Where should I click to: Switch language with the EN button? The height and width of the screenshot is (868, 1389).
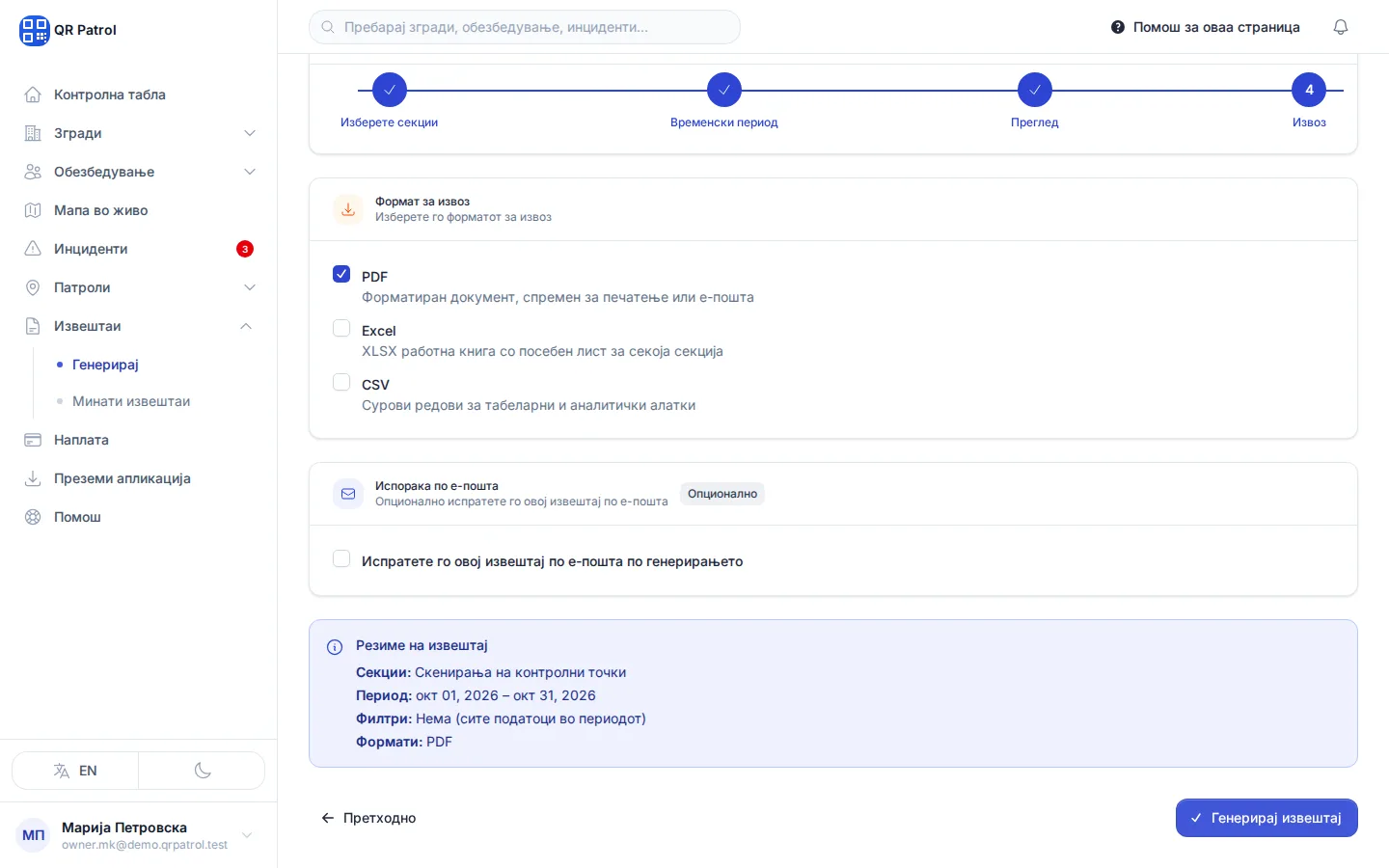coord(75,771)
